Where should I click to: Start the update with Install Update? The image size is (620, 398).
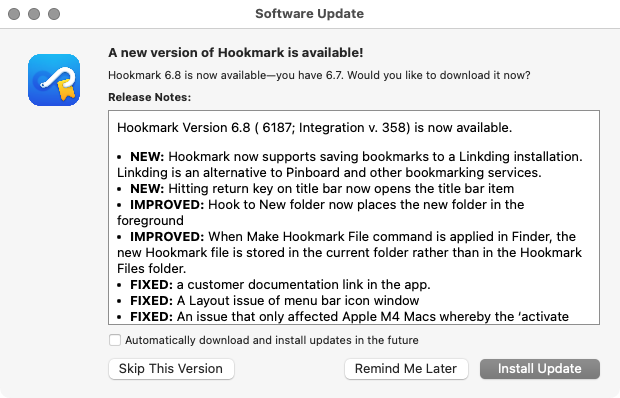pyautogui.click(x=540, y=369)
